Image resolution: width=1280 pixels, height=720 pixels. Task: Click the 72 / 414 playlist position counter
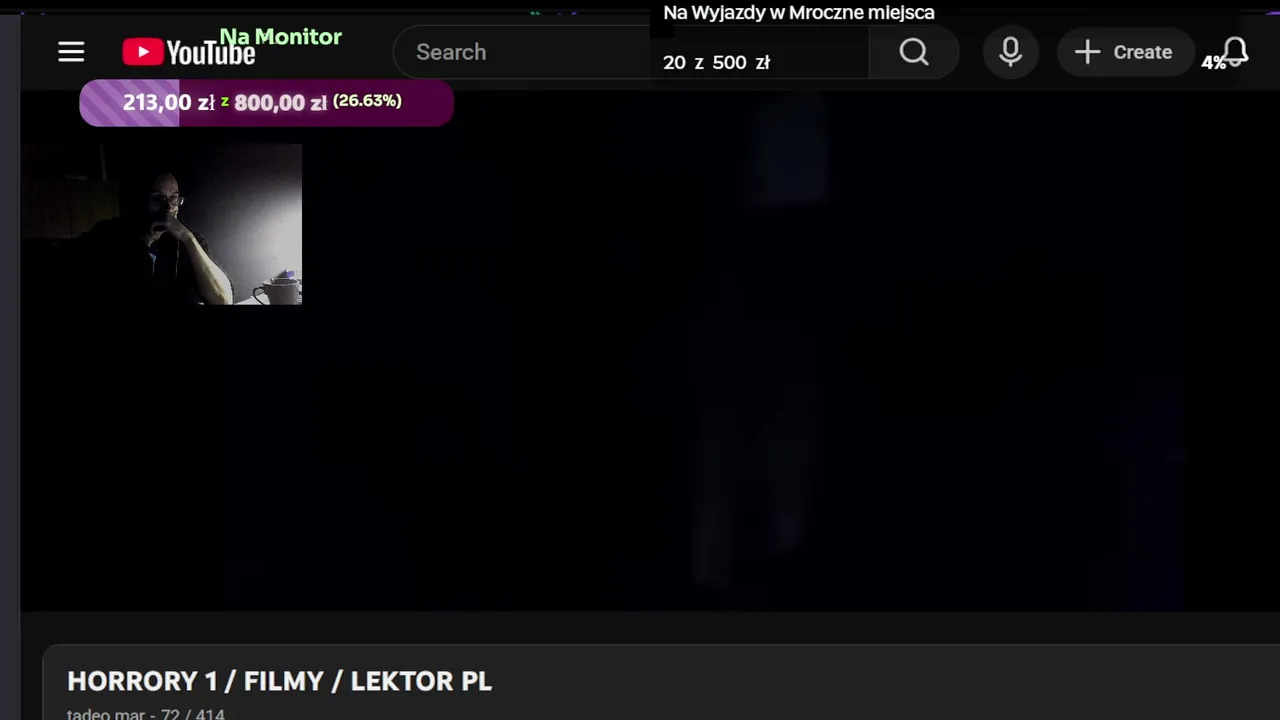[x=193, y=715]
